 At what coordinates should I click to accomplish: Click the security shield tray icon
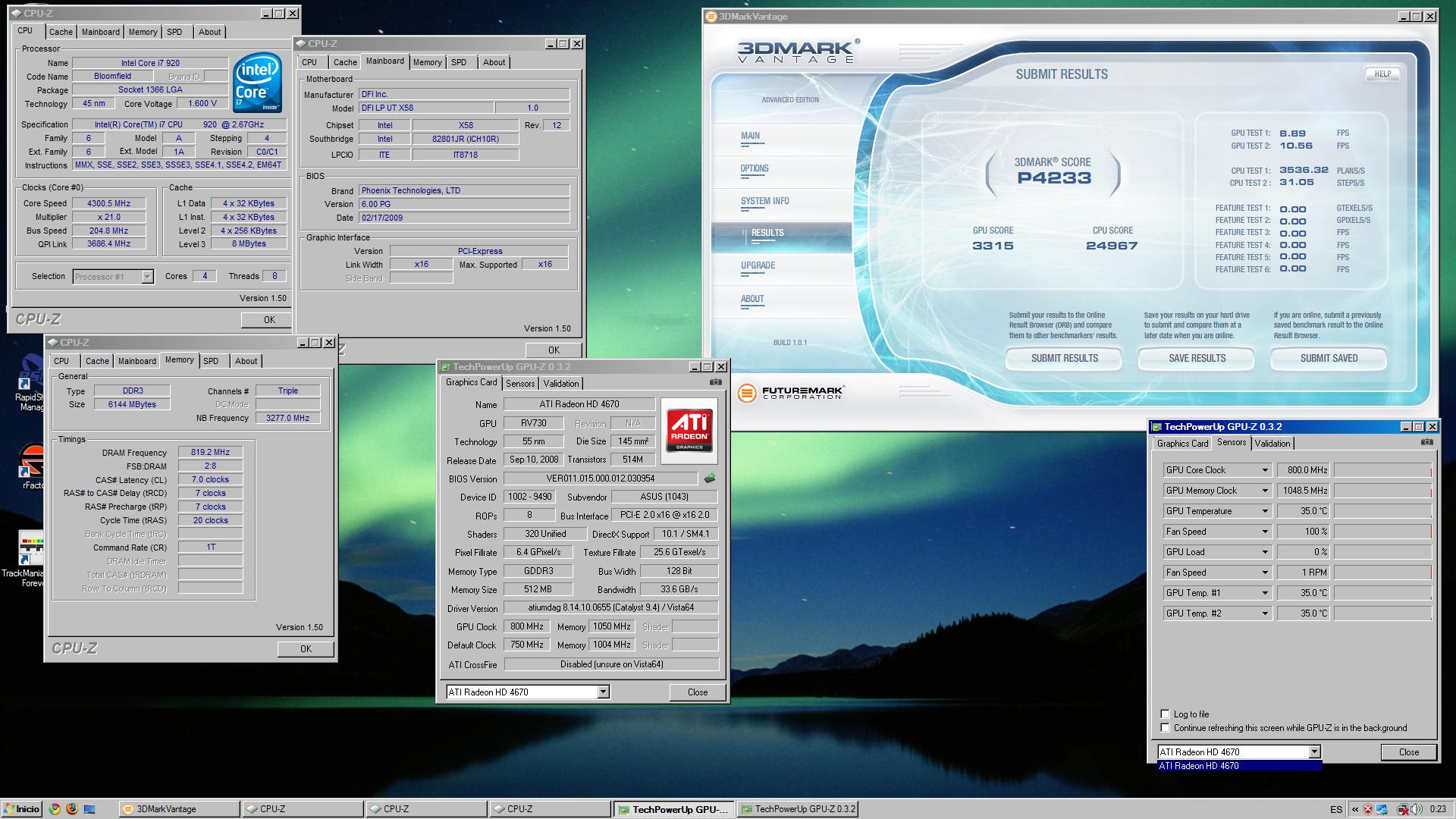click(x=1368, y=809)
